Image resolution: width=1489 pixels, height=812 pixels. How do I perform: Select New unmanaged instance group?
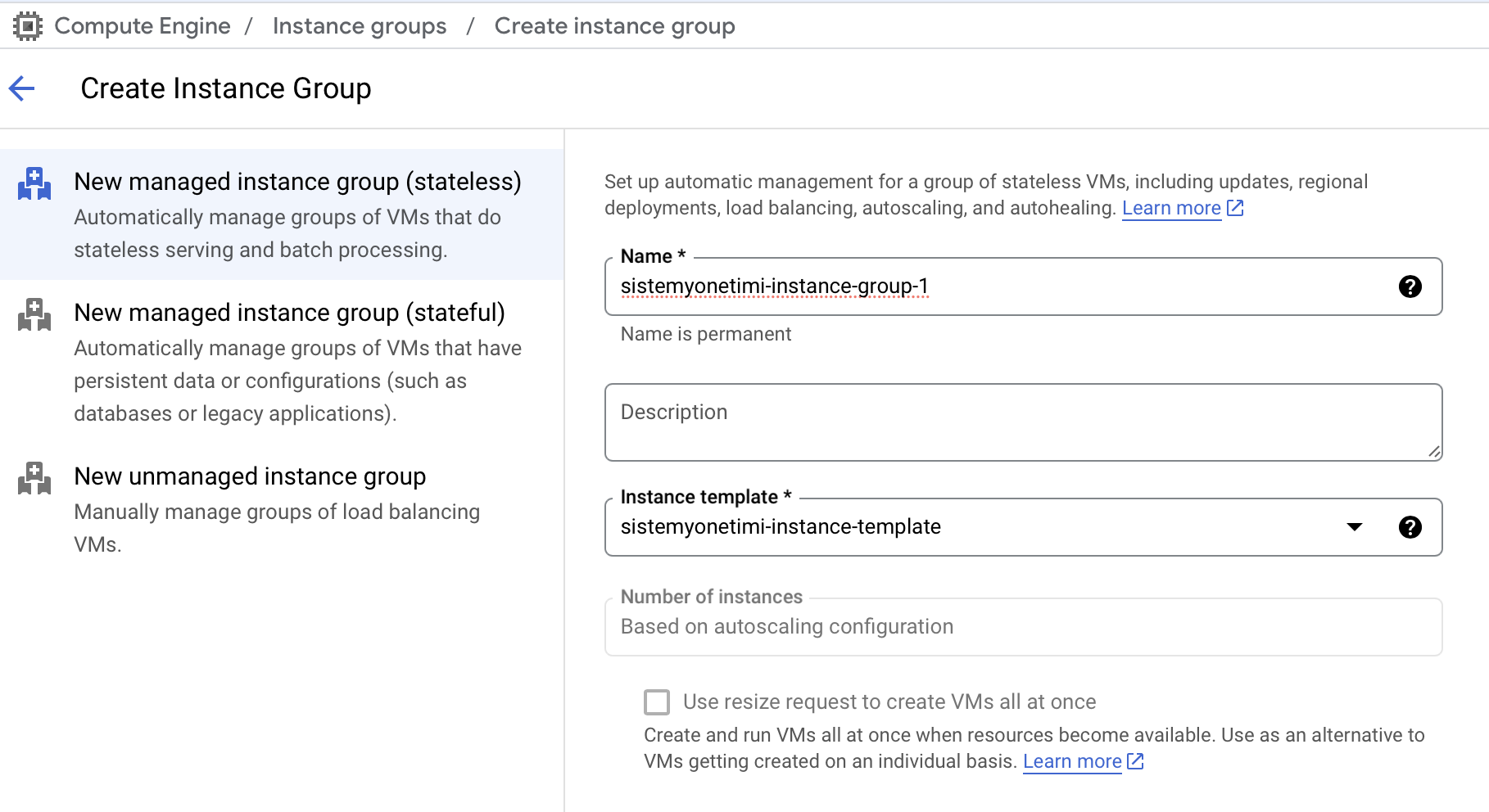coord(282,509)
